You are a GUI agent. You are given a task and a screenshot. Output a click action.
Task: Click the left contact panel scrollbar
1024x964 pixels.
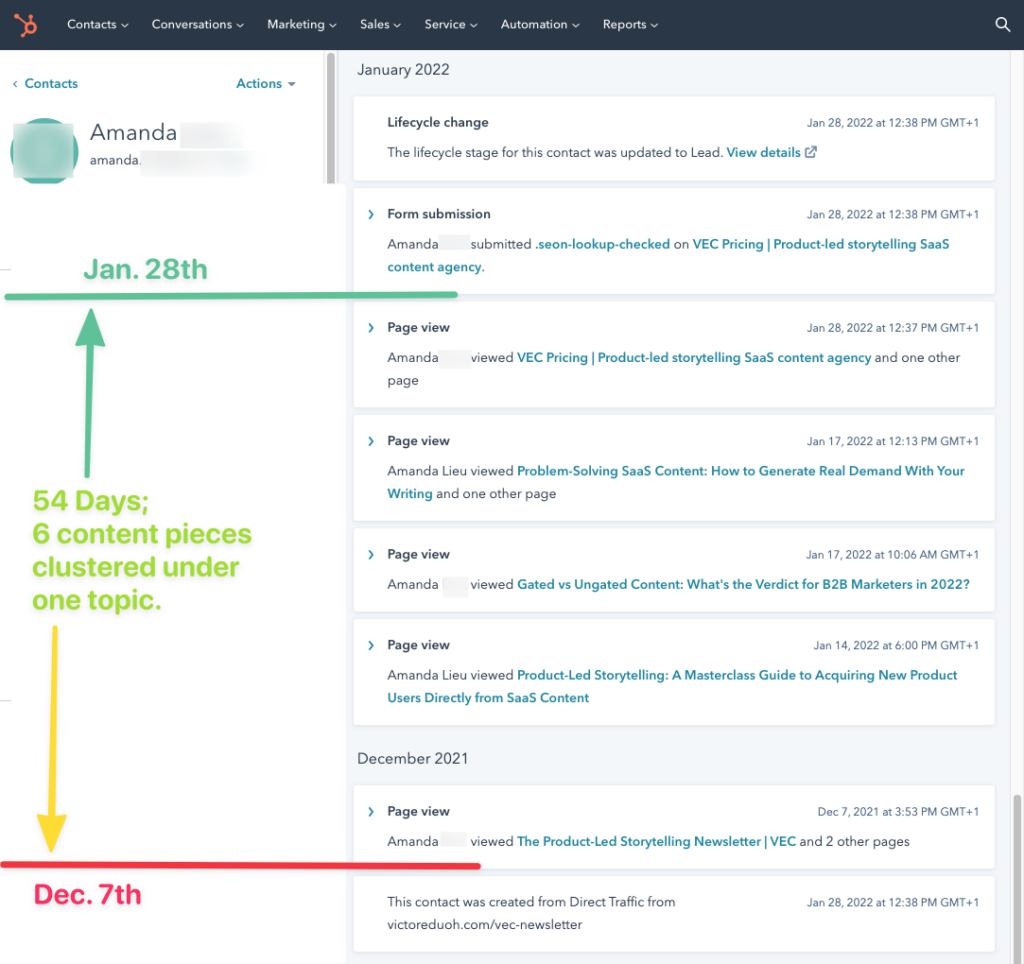point(331,118)
